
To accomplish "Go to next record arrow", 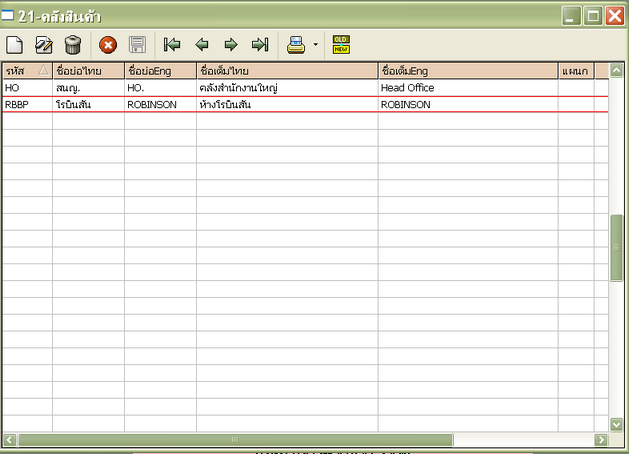I will (230, 45).
